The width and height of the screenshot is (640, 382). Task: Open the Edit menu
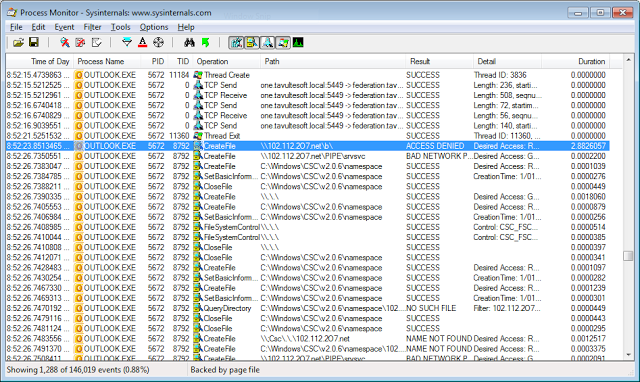pyautogui.click(x=38, y=27)
